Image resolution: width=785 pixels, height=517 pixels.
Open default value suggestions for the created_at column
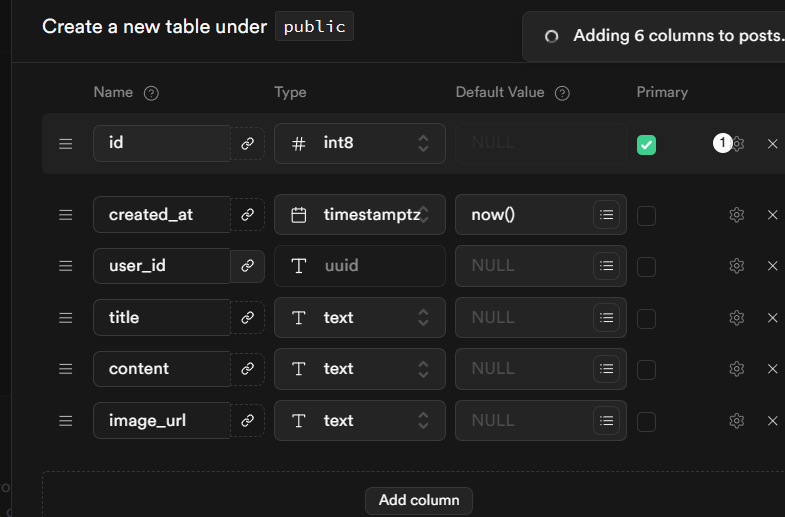pos(606,215)
